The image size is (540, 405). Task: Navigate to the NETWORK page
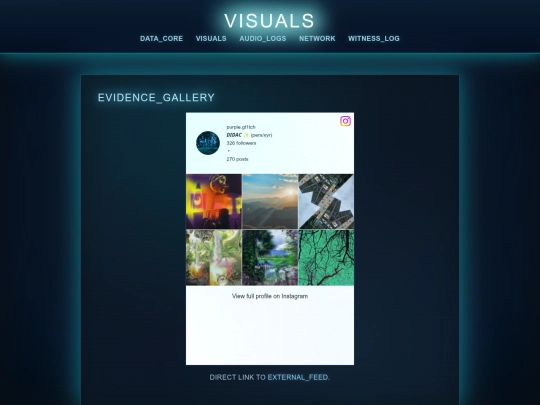tap(317, 39)
